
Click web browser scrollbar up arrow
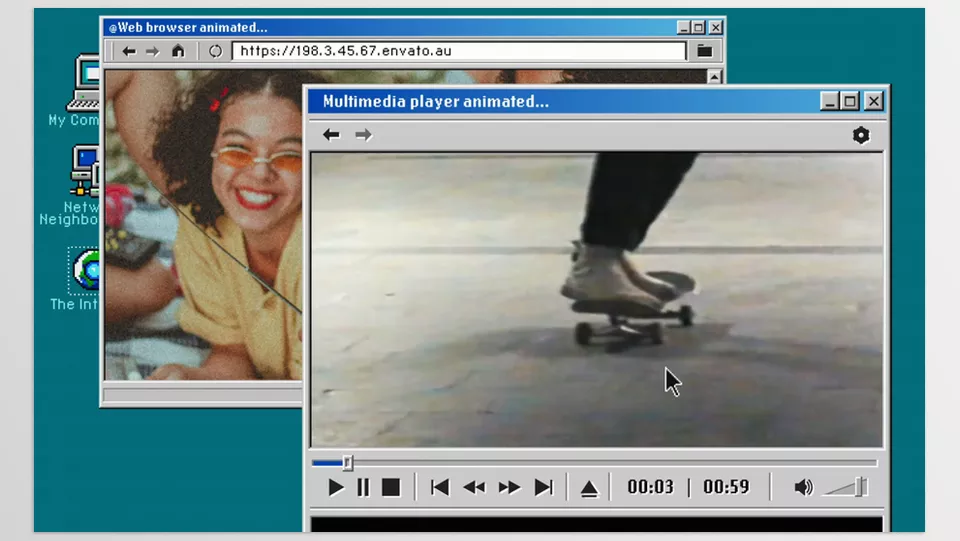click(x=714, y=76)
